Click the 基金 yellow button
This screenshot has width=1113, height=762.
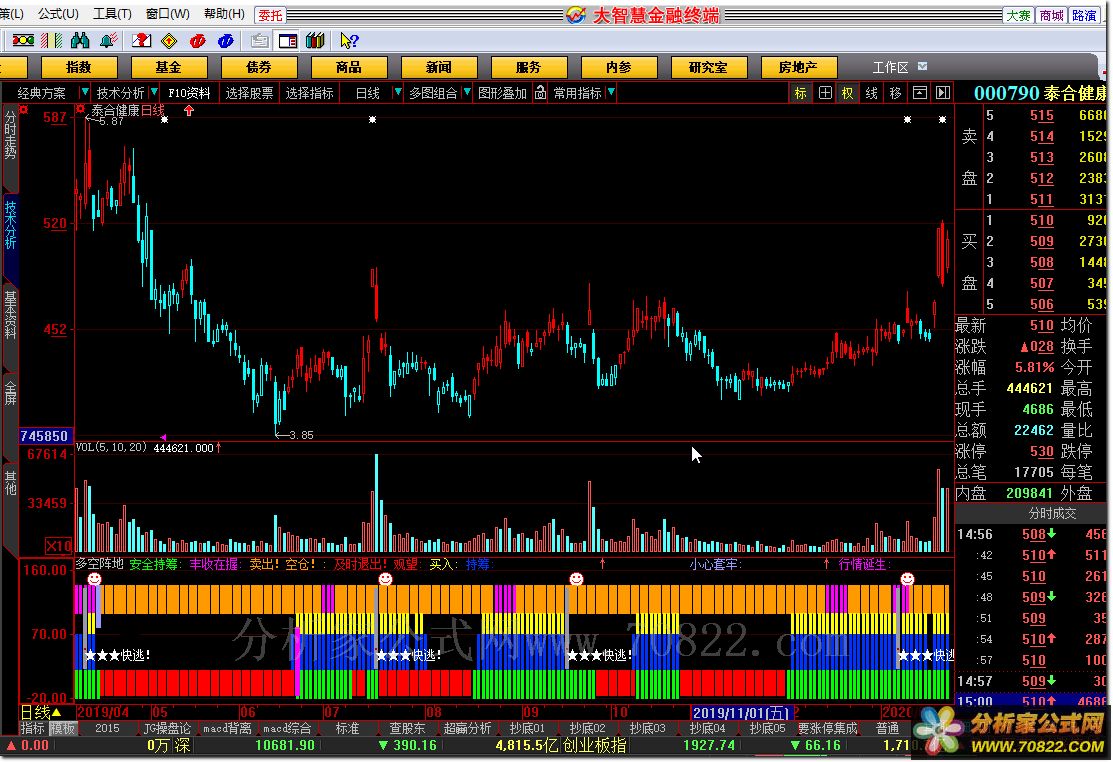(x=169, y=67)
